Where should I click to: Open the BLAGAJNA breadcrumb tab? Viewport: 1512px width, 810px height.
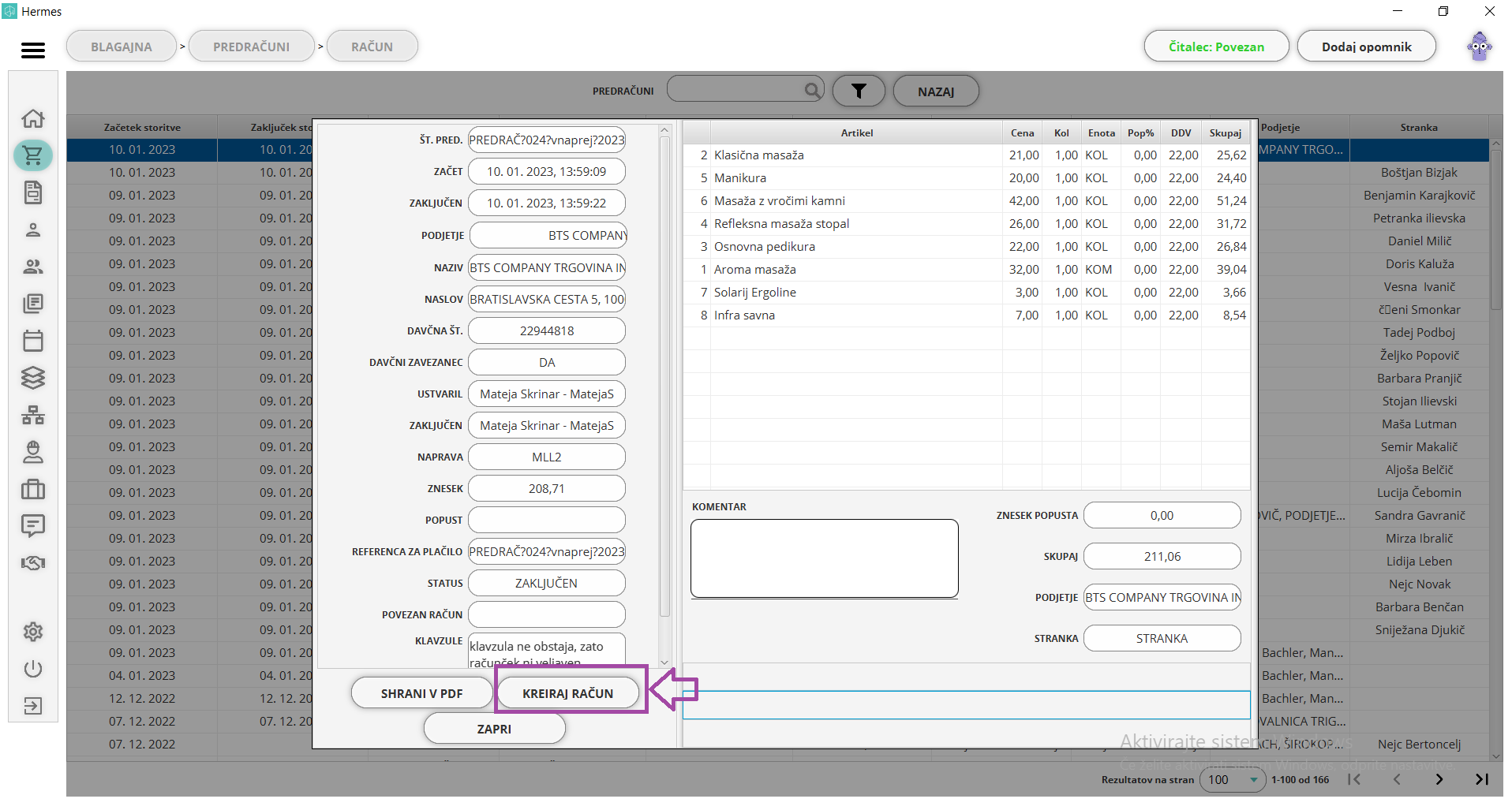point(122,47)
